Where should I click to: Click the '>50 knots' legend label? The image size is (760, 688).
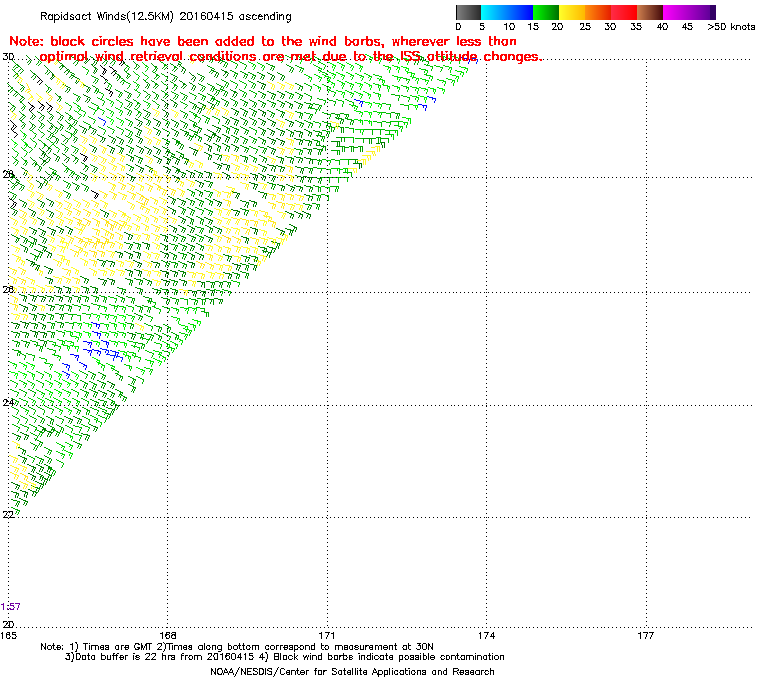click(731, 27)
